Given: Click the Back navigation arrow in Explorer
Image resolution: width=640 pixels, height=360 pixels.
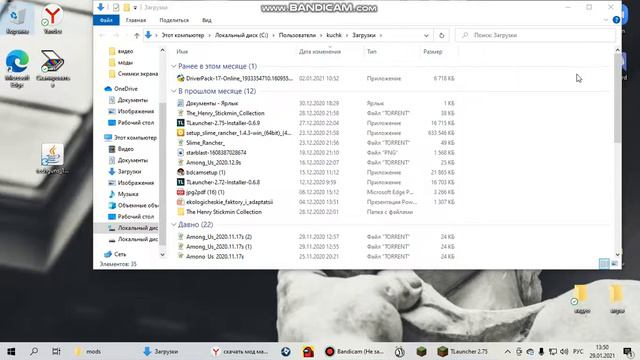Looking at the screenshot, I should (x=102, y=36).
